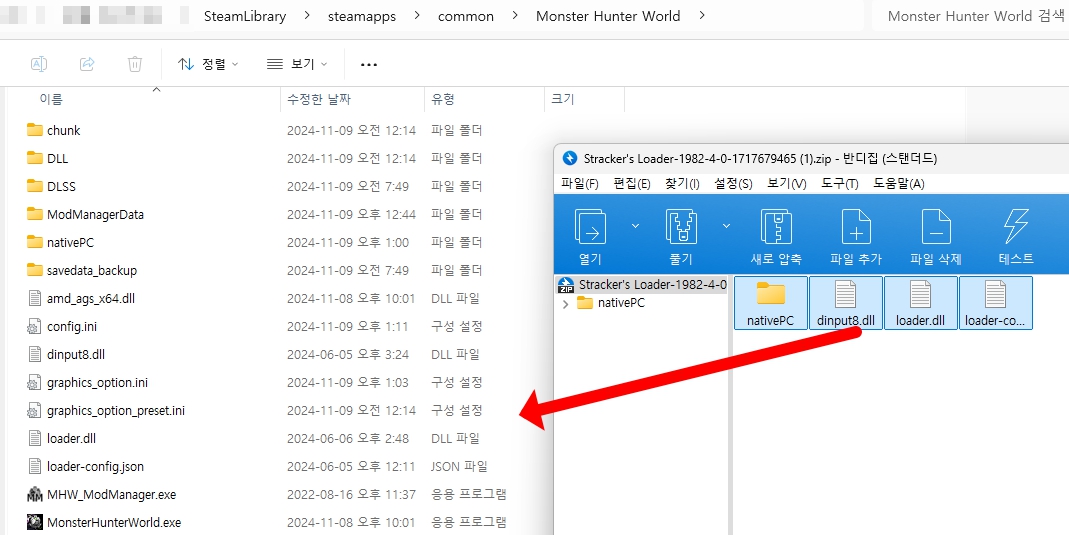Select MonsterHunterWorld.exe in the file list
1069x535 pixels.
(x=113, y=522)
